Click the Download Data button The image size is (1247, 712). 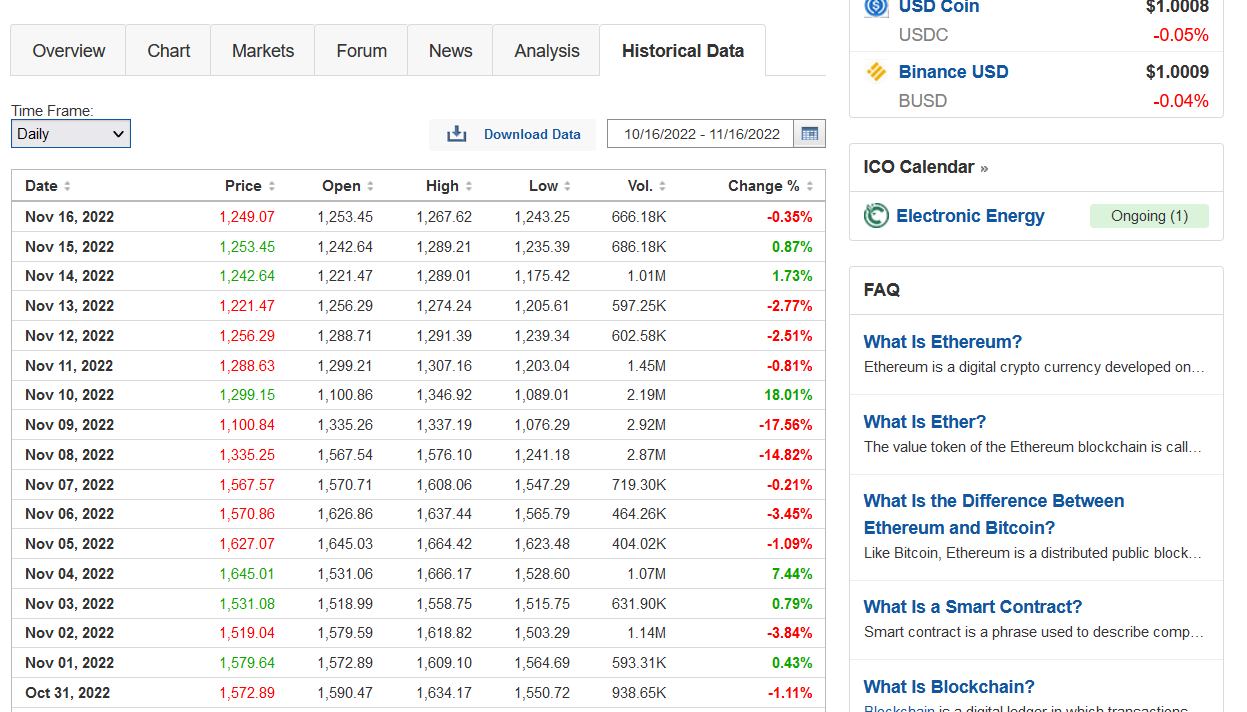pos(512,134)
